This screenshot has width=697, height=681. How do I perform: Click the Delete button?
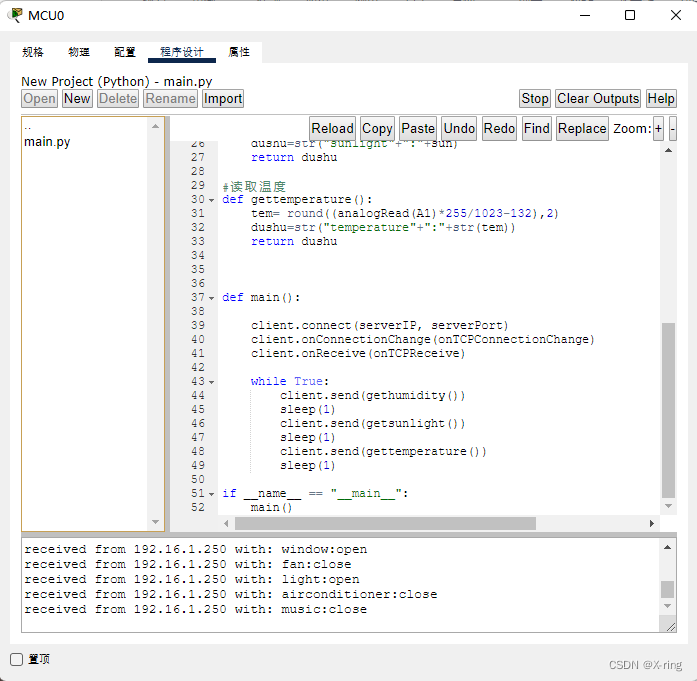click(x=118, y=98)
